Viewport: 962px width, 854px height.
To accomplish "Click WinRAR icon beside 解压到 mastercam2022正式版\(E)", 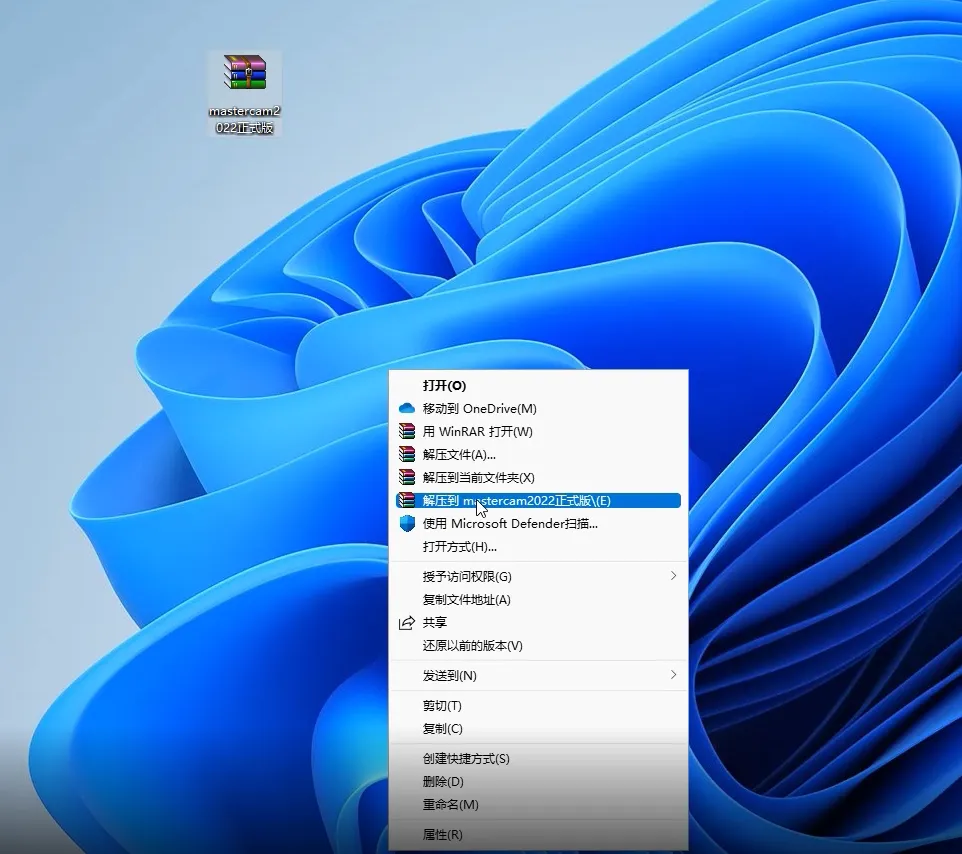I will click(407, 501).
